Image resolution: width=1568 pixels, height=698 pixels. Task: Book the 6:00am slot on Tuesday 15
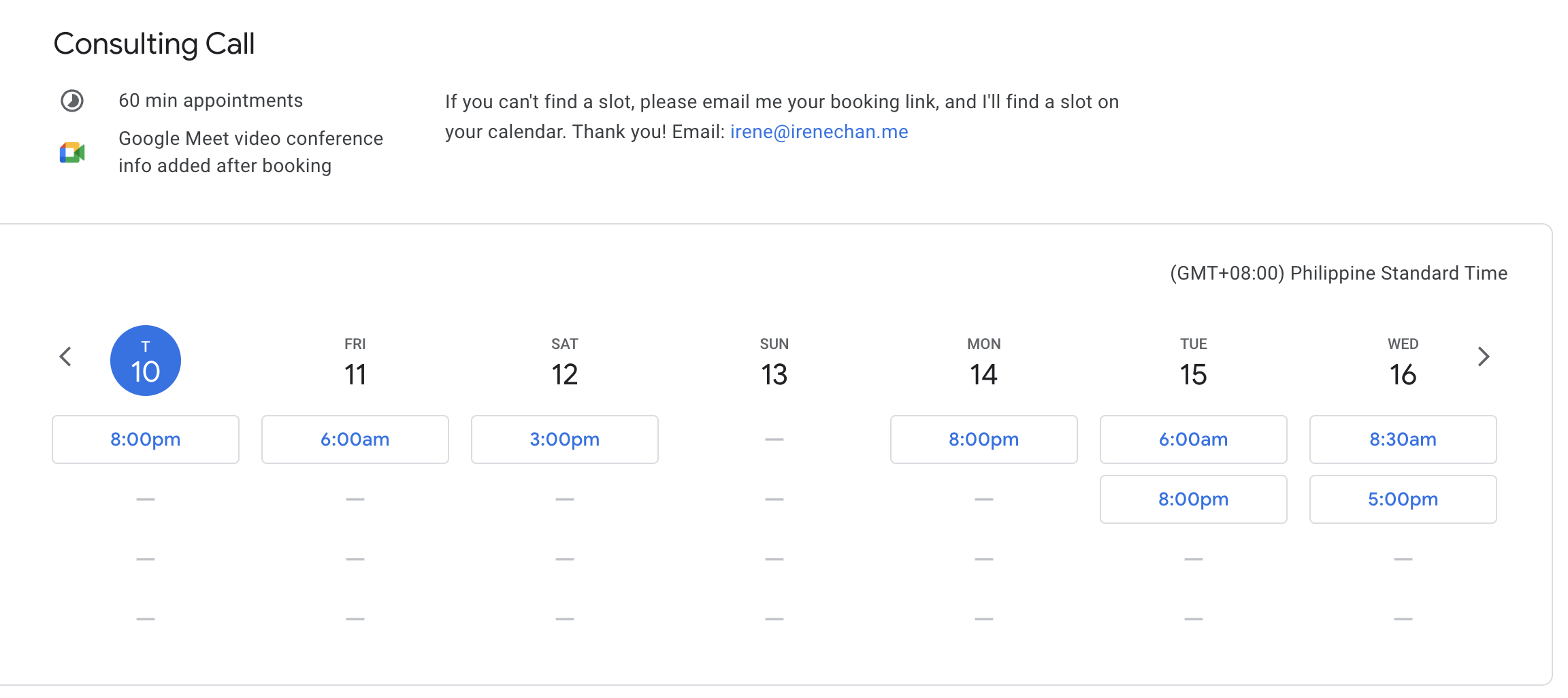coord(1194,439)
